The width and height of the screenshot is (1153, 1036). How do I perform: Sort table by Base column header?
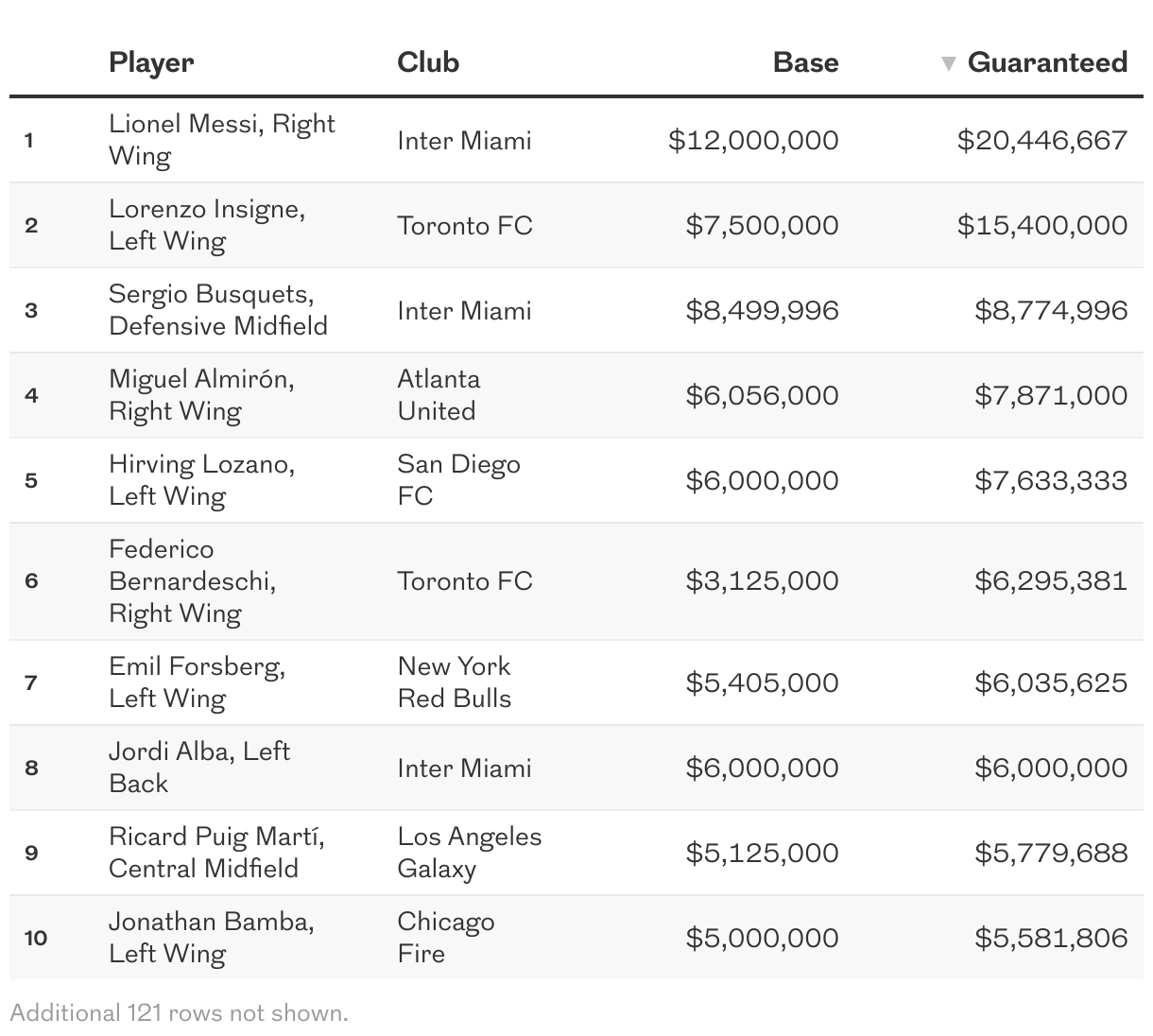805,62
